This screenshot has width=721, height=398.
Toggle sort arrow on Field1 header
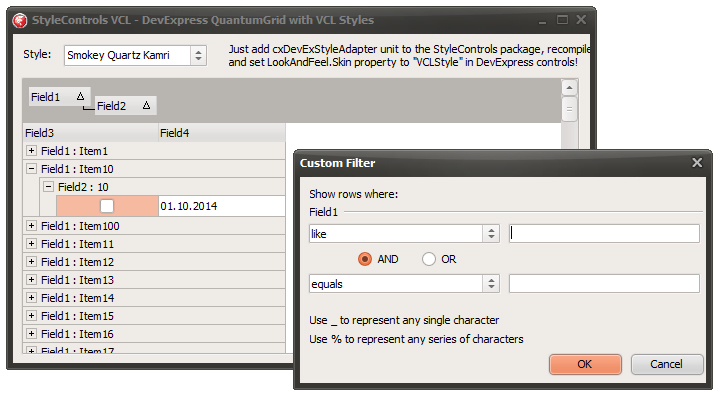(80, 97)
